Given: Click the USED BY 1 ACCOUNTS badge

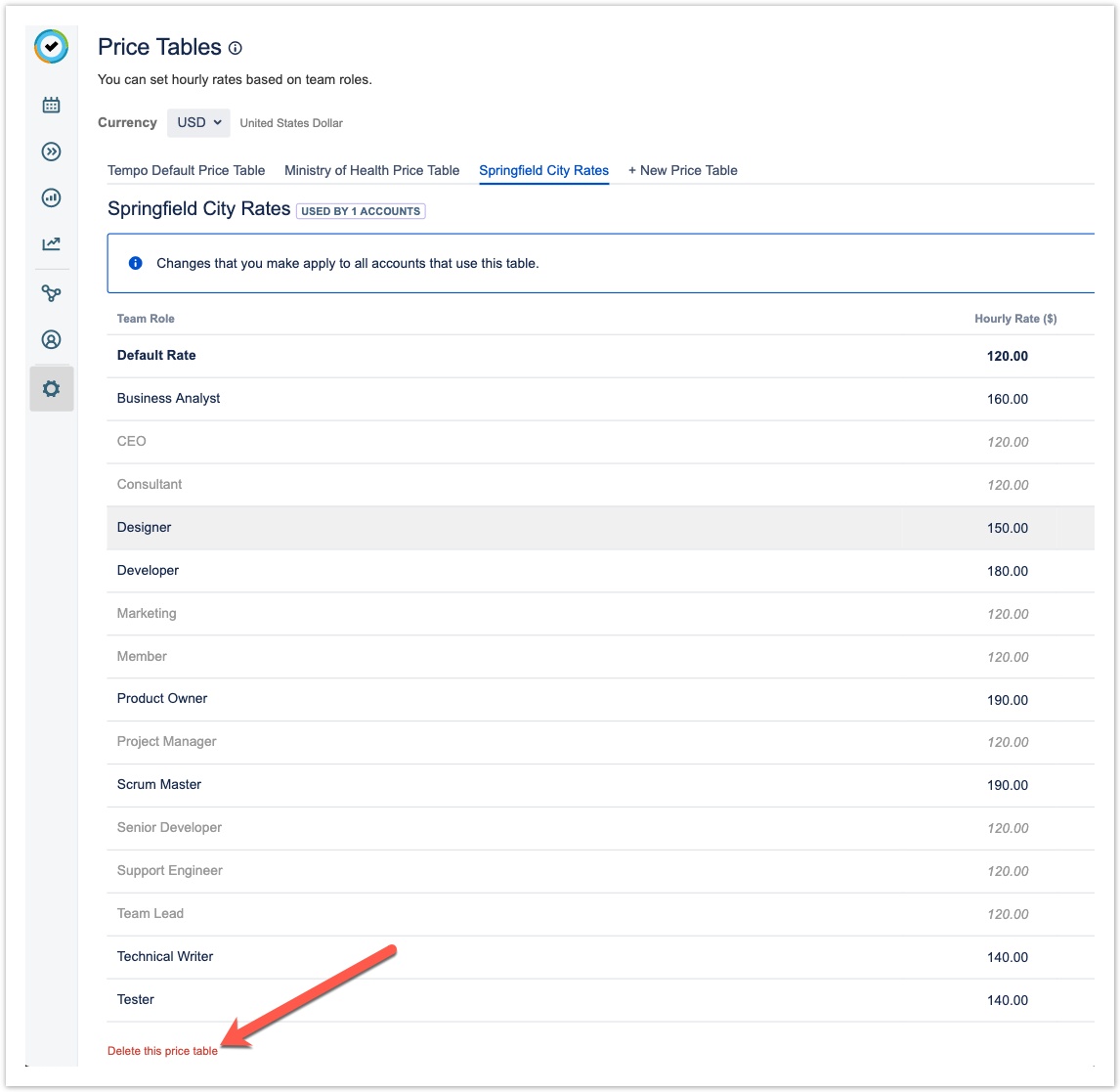Looking at the screenshot, I should pyautogui.click(x=361, y=211).
